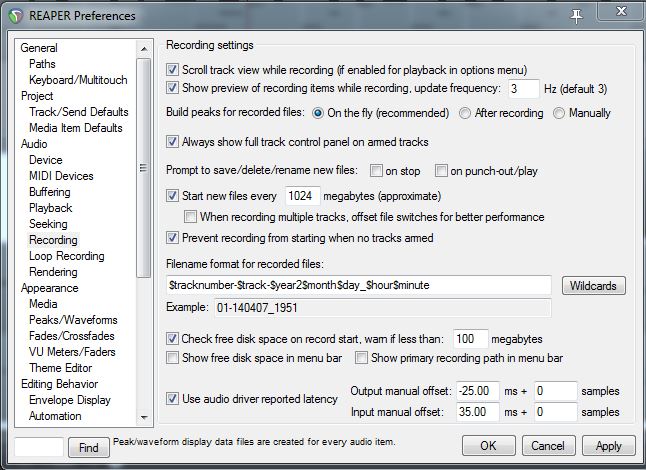Screen dimensions: 646x470
Task: Click the sidebar scroll down arrow
Action: point(144,417)
